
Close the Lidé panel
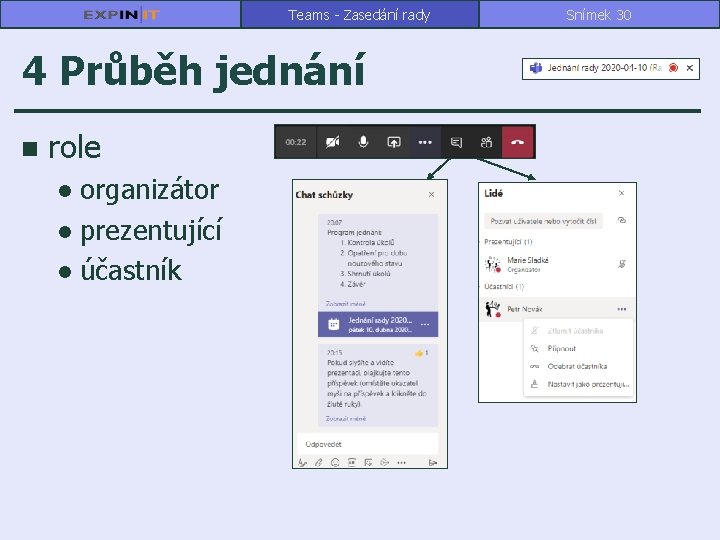pyautogui.click(x=621, y=193)
